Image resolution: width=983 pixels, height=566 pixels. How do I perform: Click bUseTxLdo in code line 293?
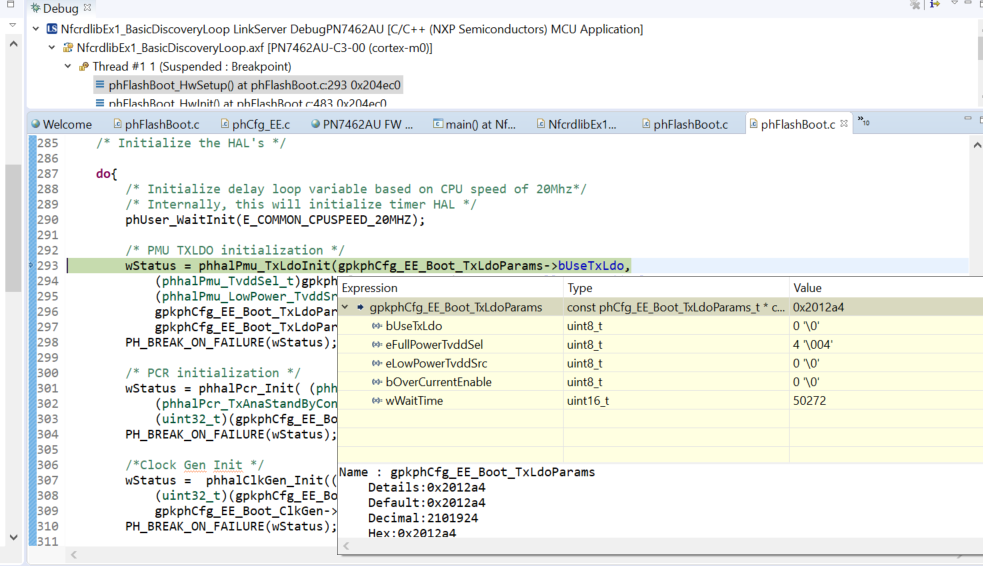coord(591,265)
